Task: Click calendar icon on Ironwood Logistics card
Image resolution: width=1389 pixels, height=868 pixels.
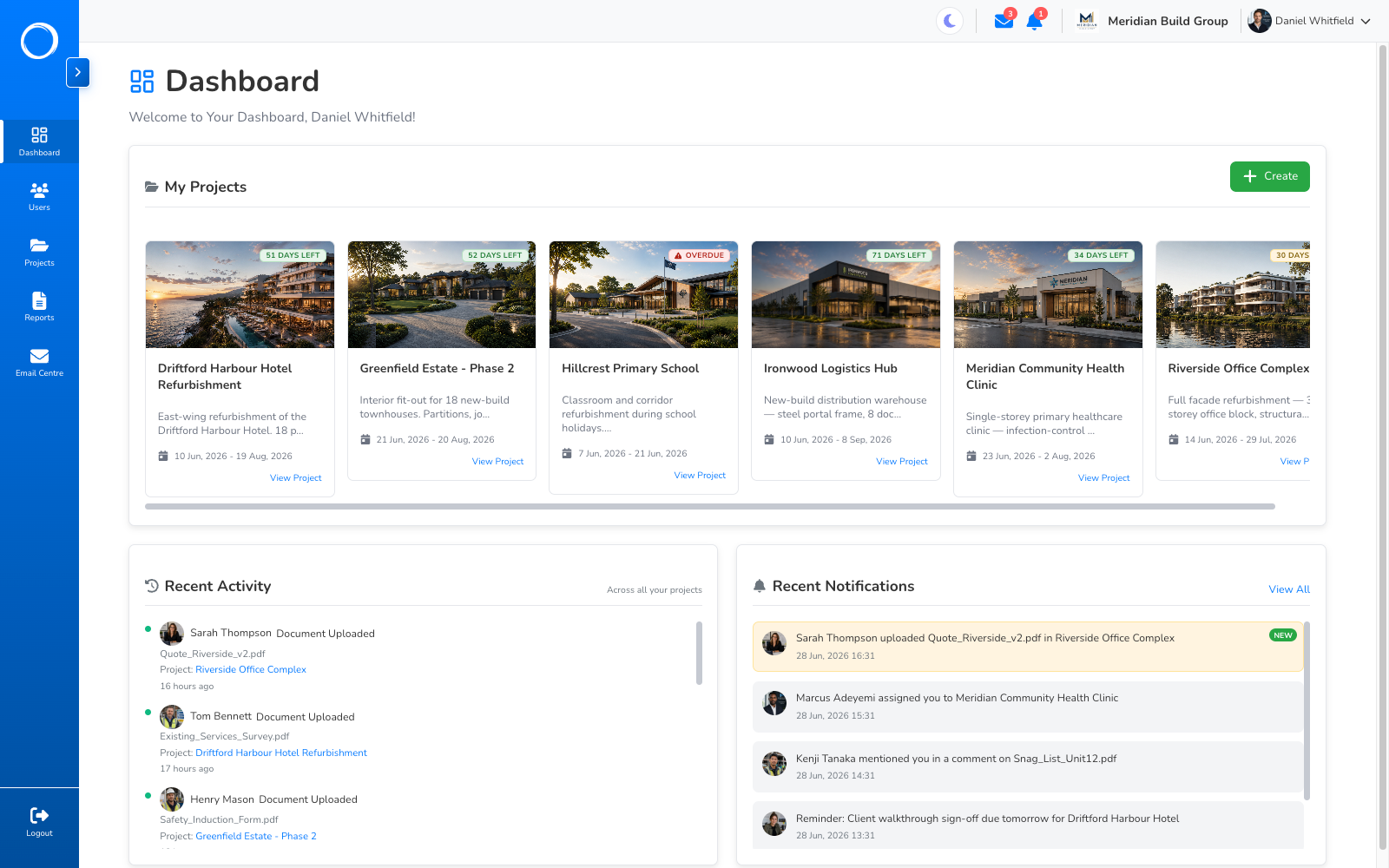Action: click(769, 439)
